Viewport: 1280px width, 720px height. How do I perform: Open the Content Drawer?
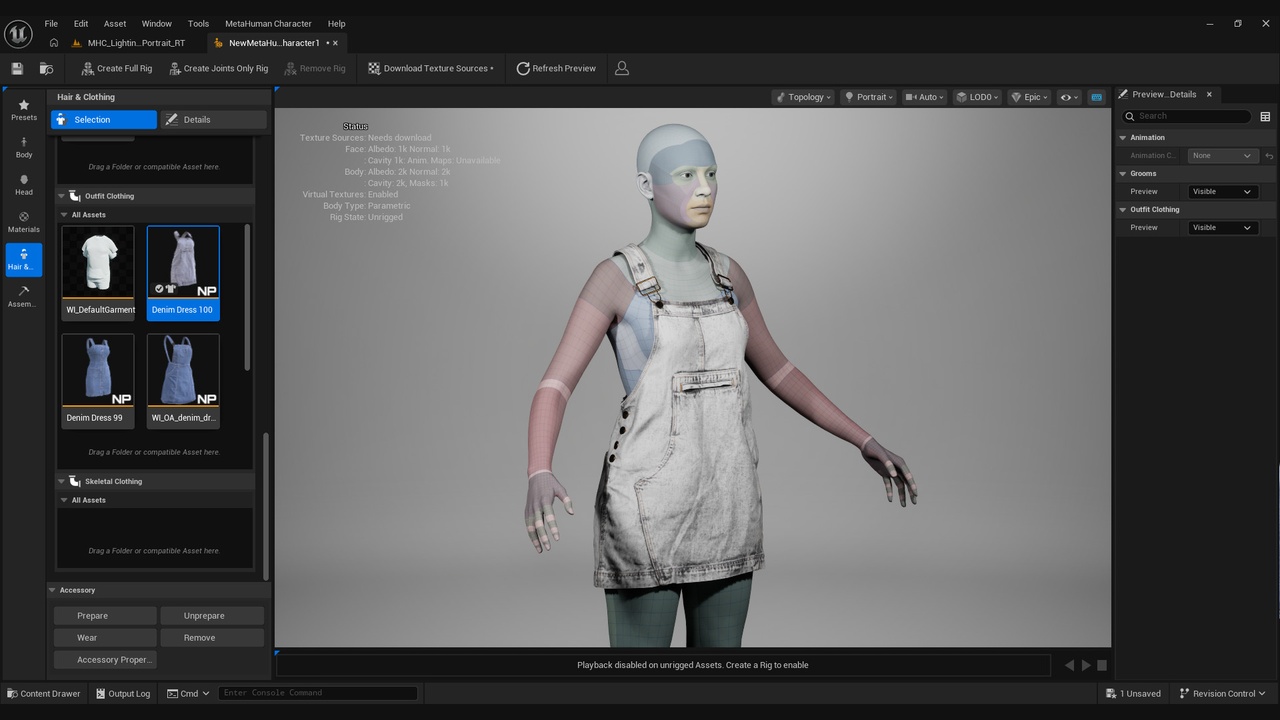(x=44, y=693)
